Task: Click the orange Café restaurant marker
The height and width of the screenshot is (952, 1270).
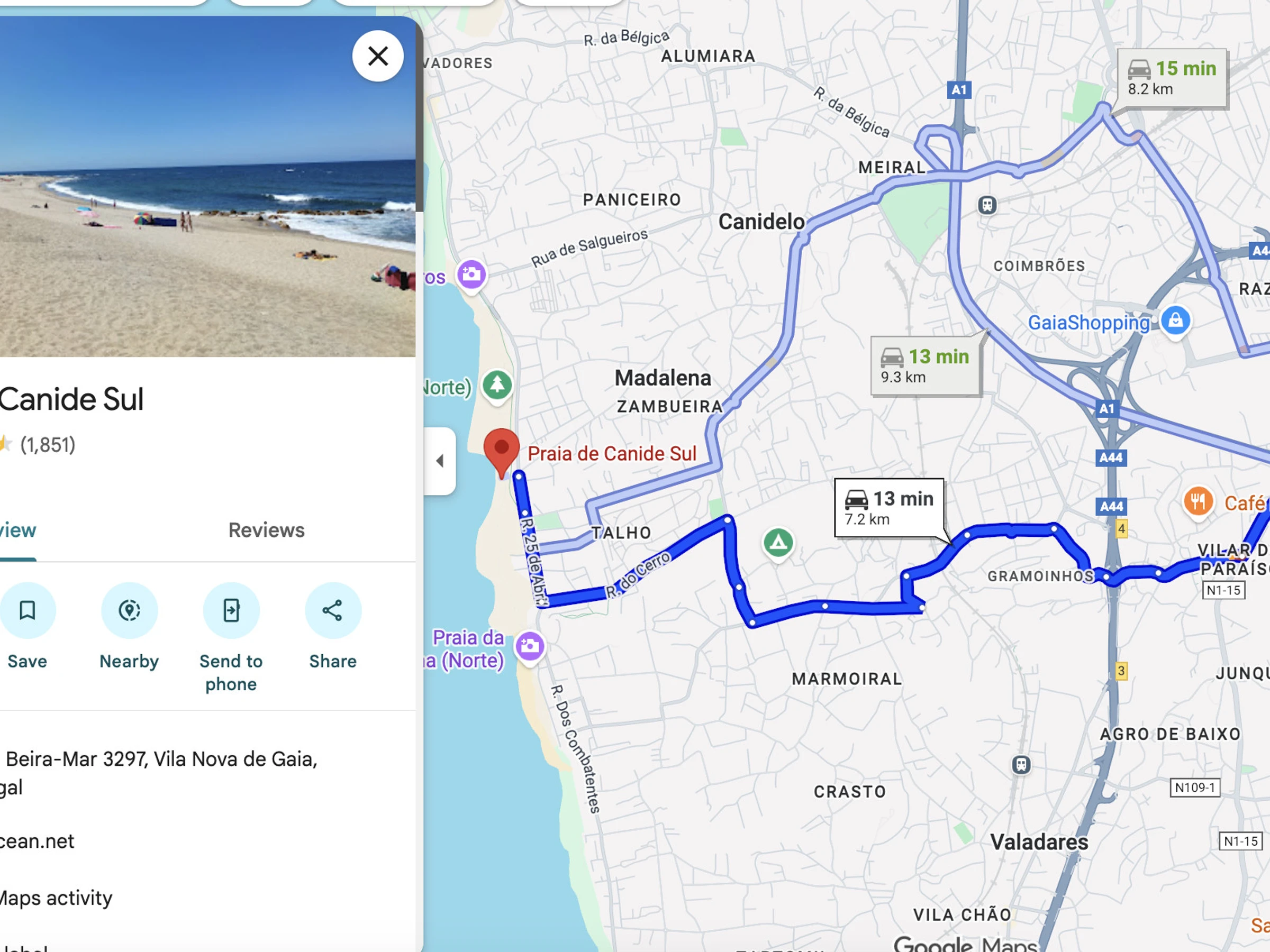Action: point(1198,502)
